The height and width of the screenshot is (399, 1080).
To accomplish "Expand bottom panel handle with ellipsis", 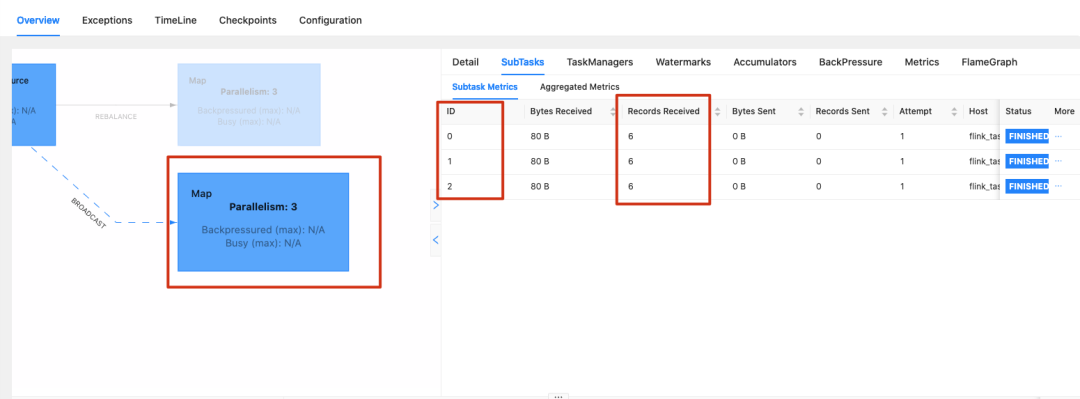I will click(559, 396).
